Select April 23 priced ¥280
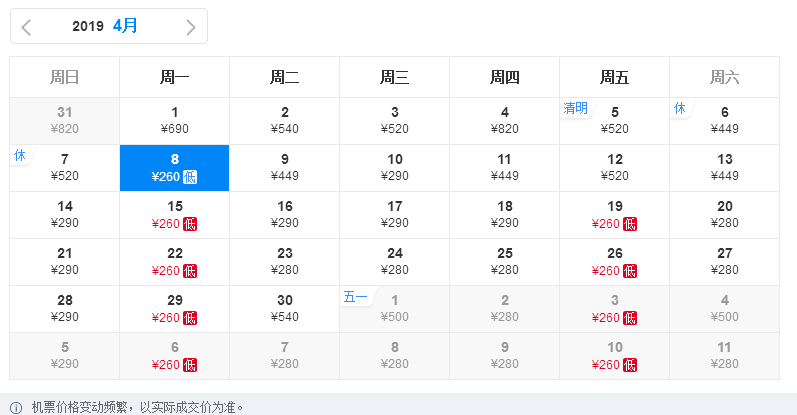 tap(285, 262)
